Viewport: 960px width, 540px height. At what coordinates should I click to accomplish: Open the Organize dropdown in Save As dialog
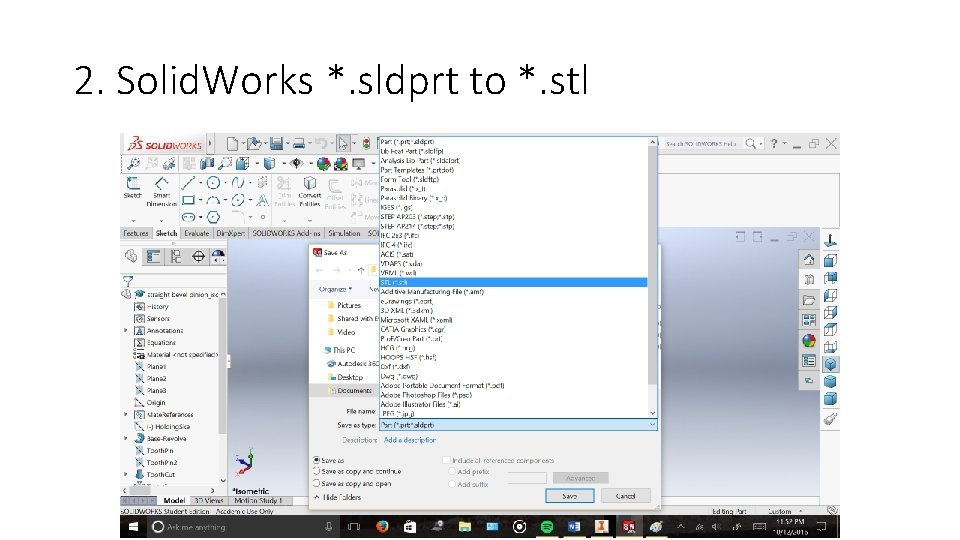tap(335, 289)
